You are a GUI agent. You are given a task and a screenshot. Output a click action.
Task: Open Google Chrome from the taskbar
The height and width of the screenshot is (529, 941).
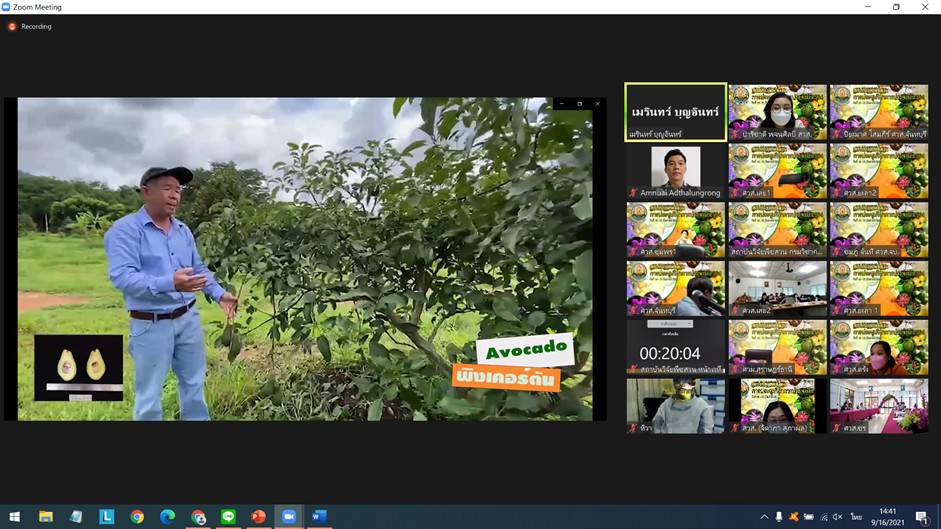[x=137, y=517]
